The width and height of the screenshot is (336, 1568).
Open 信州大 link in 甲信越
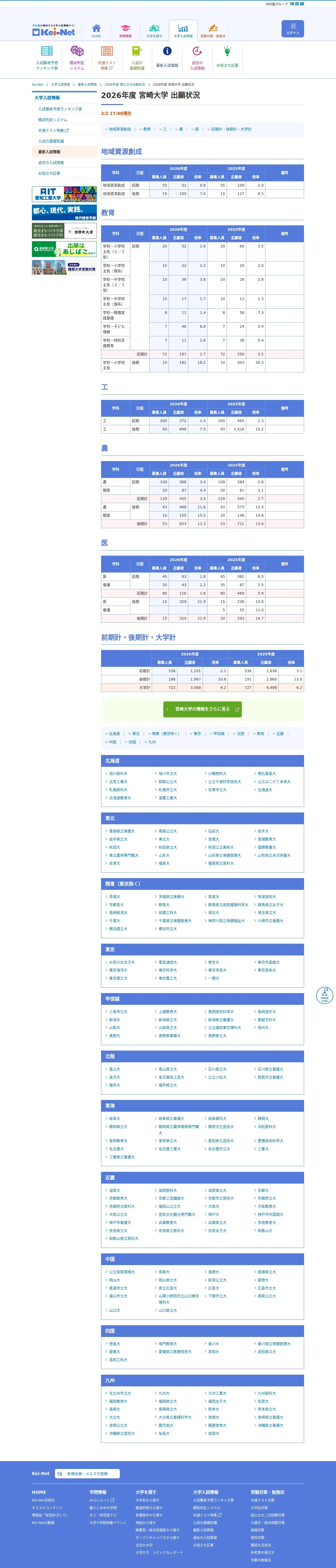click(263, 1028)
